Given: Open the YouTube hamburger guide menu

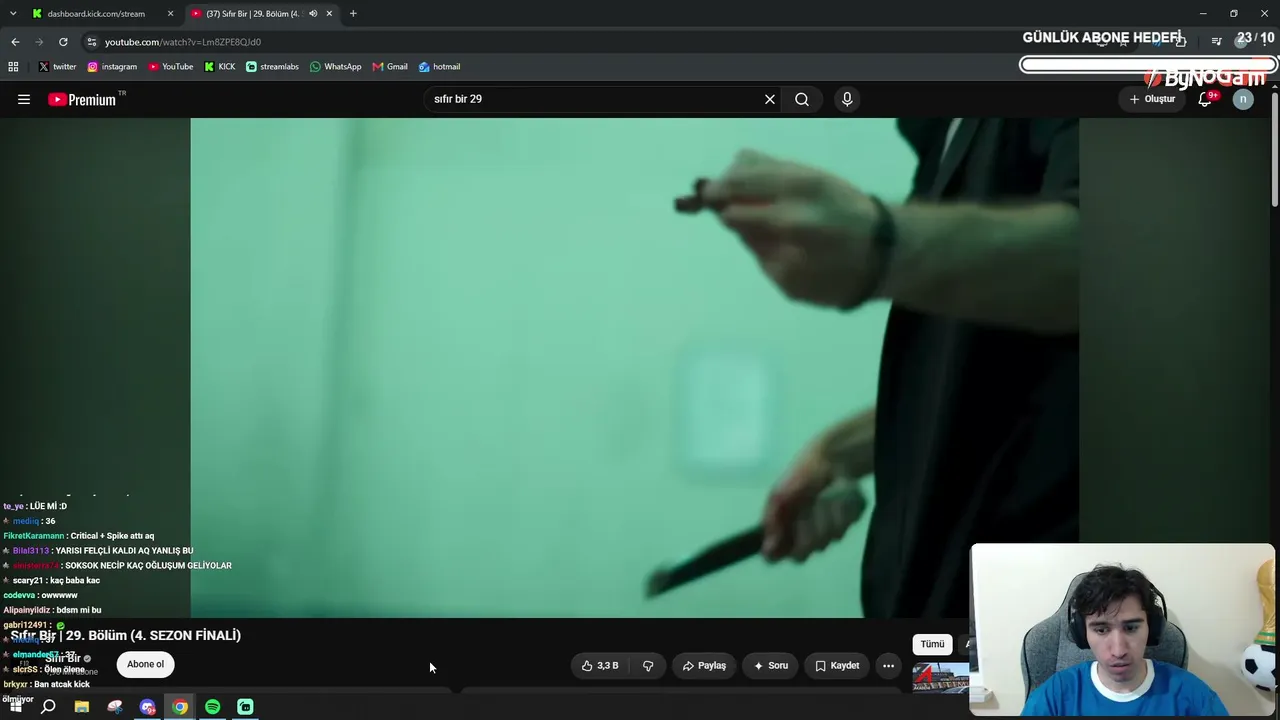Looking at the screenshot, I should [x=24, y=99].
